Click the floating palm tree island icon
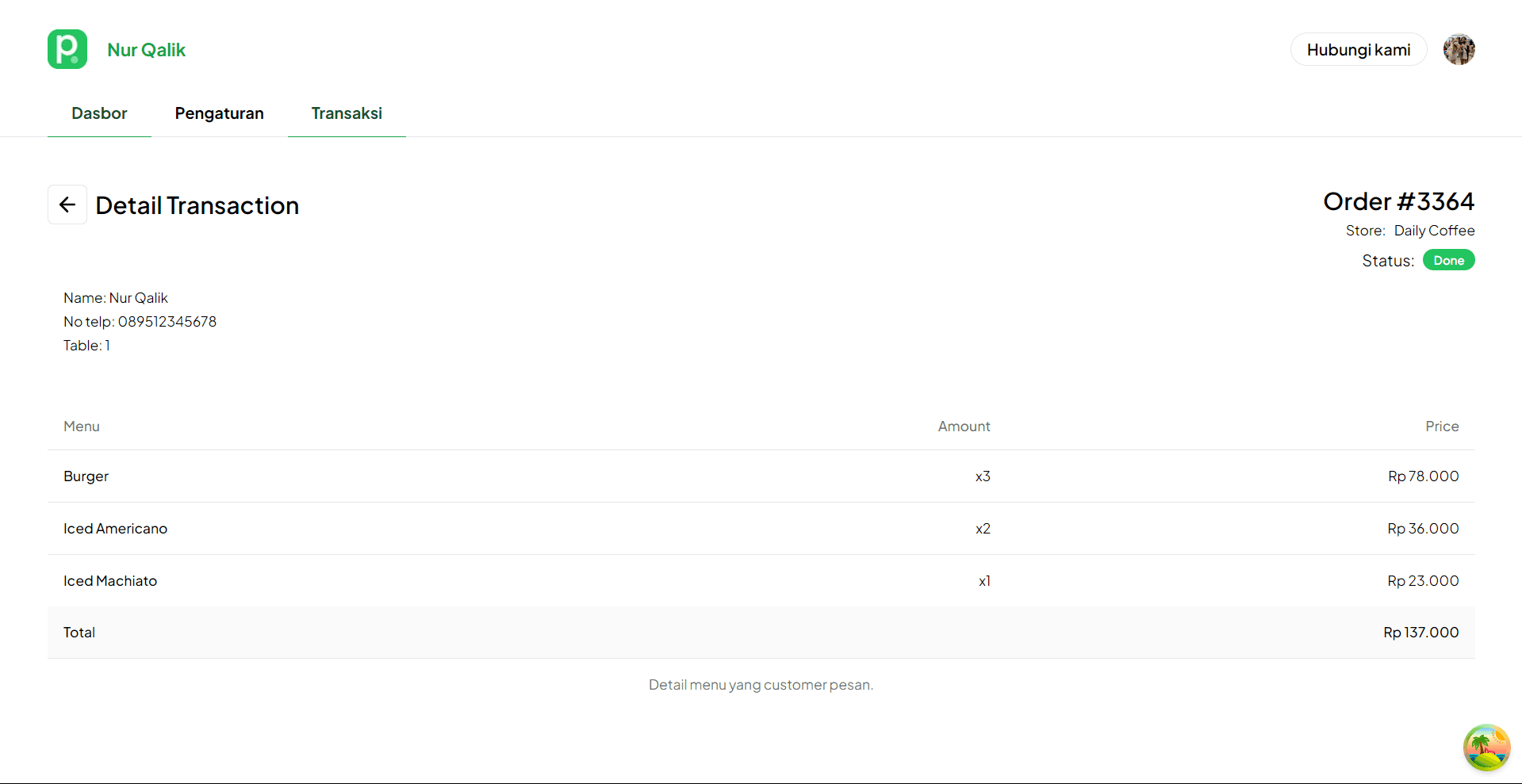Screen dimensions: 1522x784 pos(1486,748)
